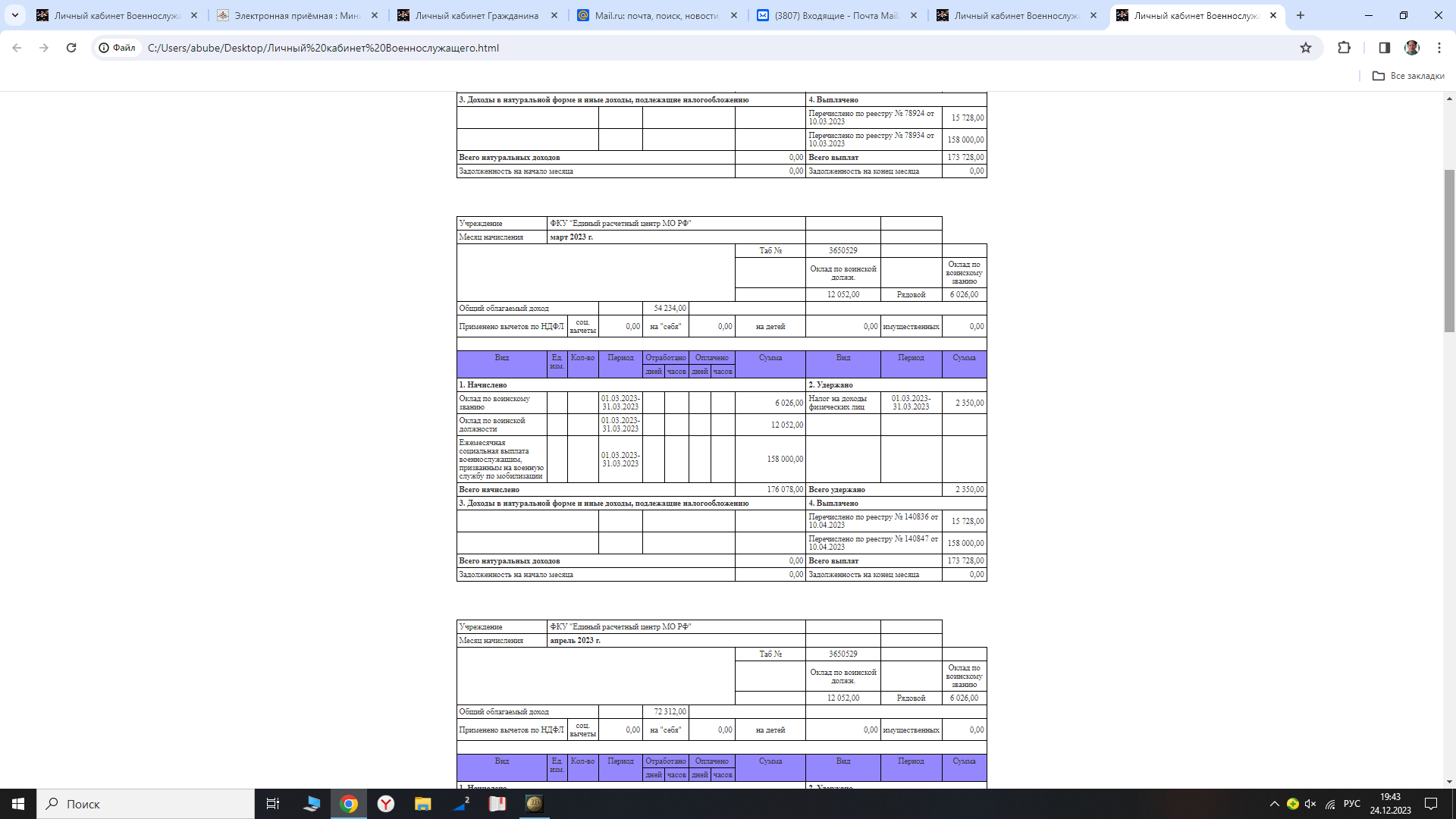
Task: Open the Все закладки folder
Action: (x=1408, y=76)
